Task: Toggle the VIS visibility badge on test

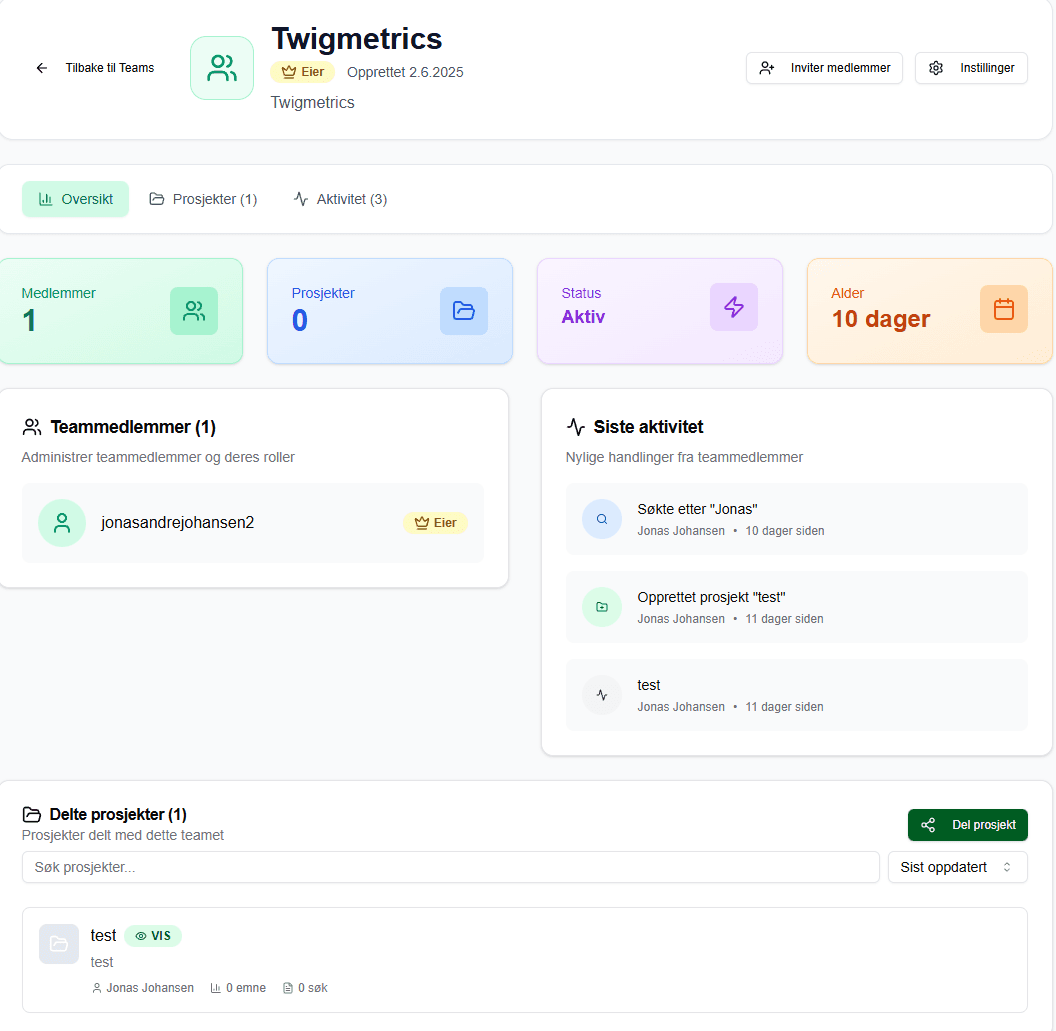Action: 153,936
